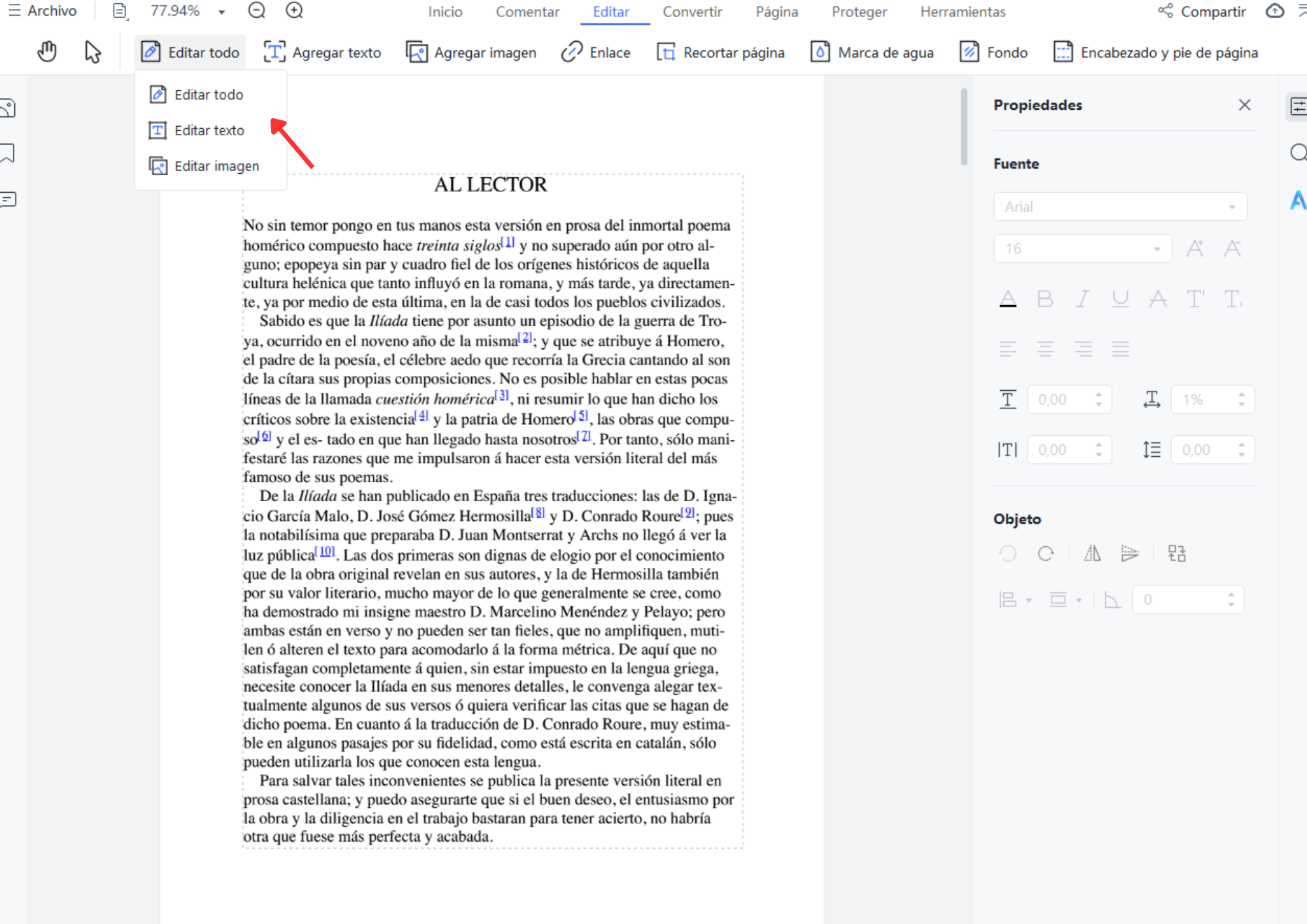Close the Propiedades panel

point(1244,105)
